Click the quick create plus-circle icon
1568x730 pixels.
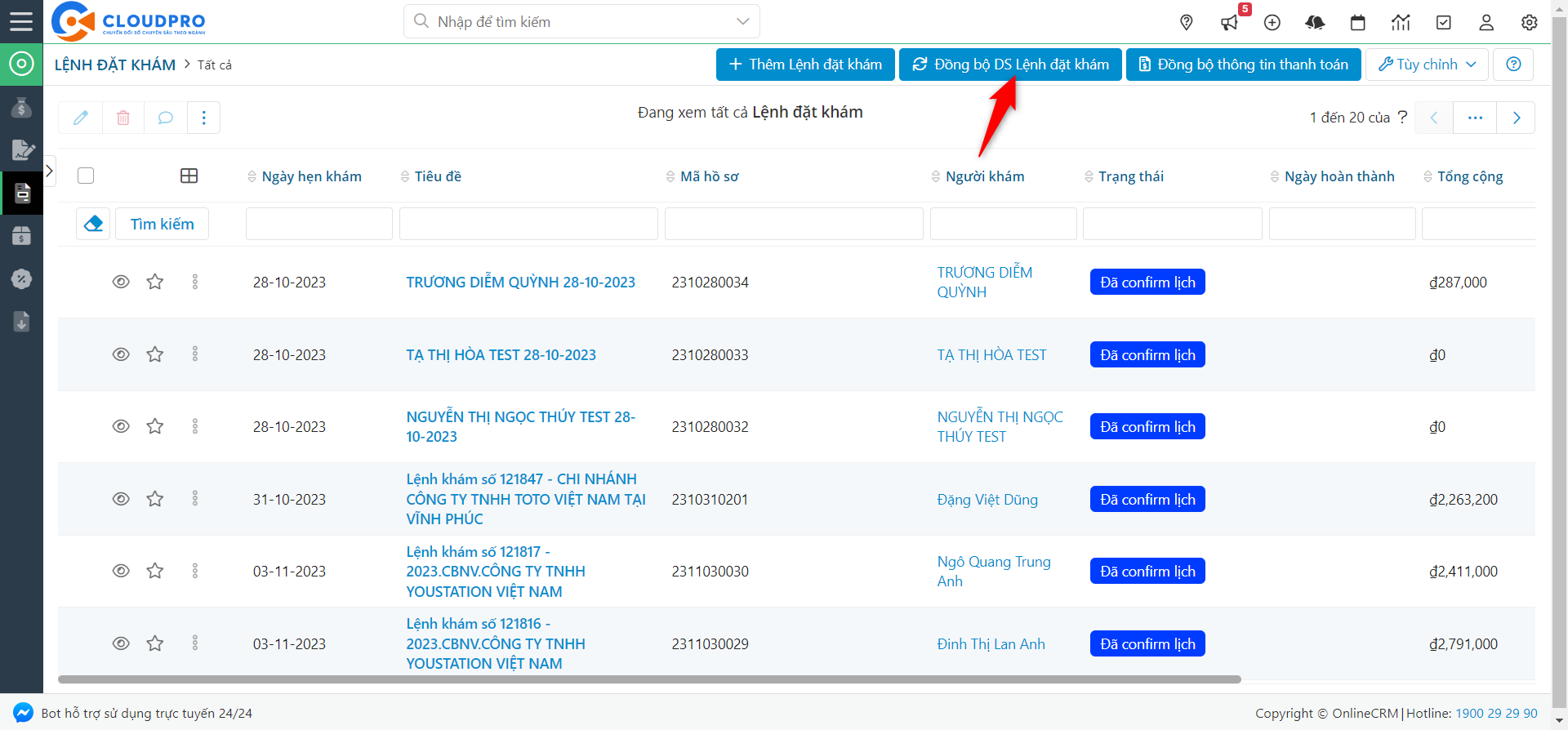coord(1272,23)
